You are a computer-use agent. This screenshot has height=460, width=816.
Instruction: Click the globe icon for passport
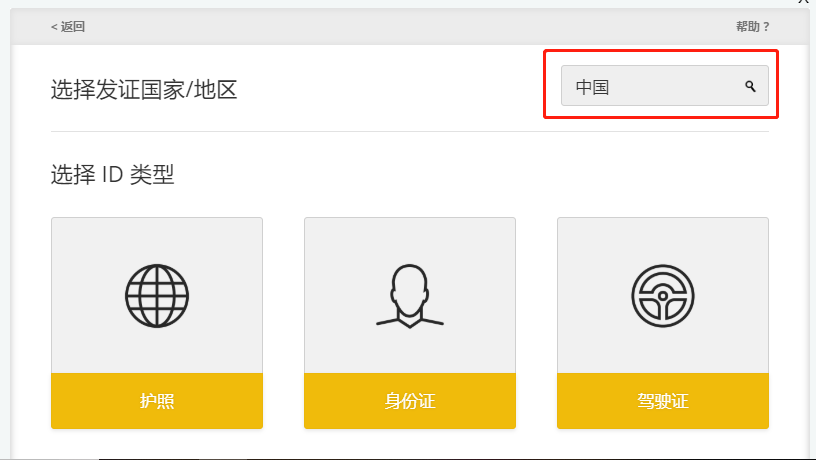157,296
